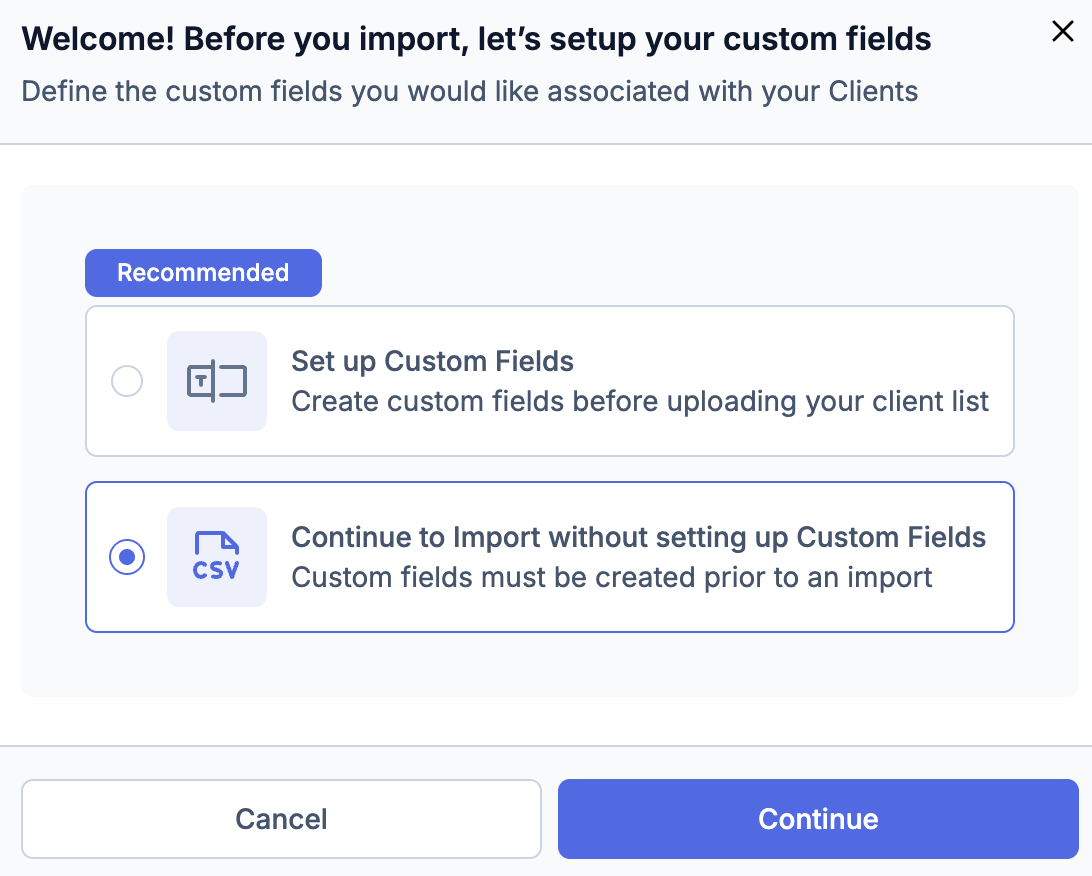1092x876 pixels.
Task: Select the Continue to Import radio button
Action: coord(127,557)
